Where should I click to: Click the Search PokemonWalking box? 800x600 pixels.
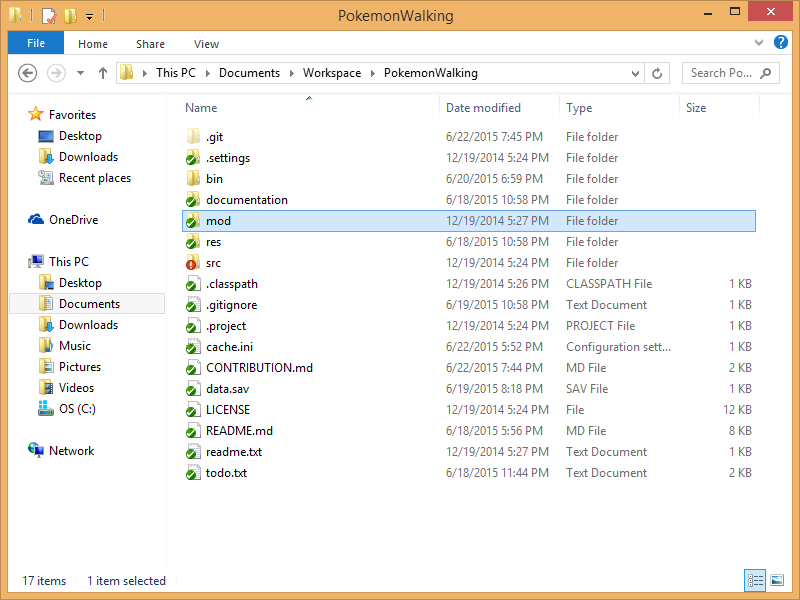coord(731,73)
